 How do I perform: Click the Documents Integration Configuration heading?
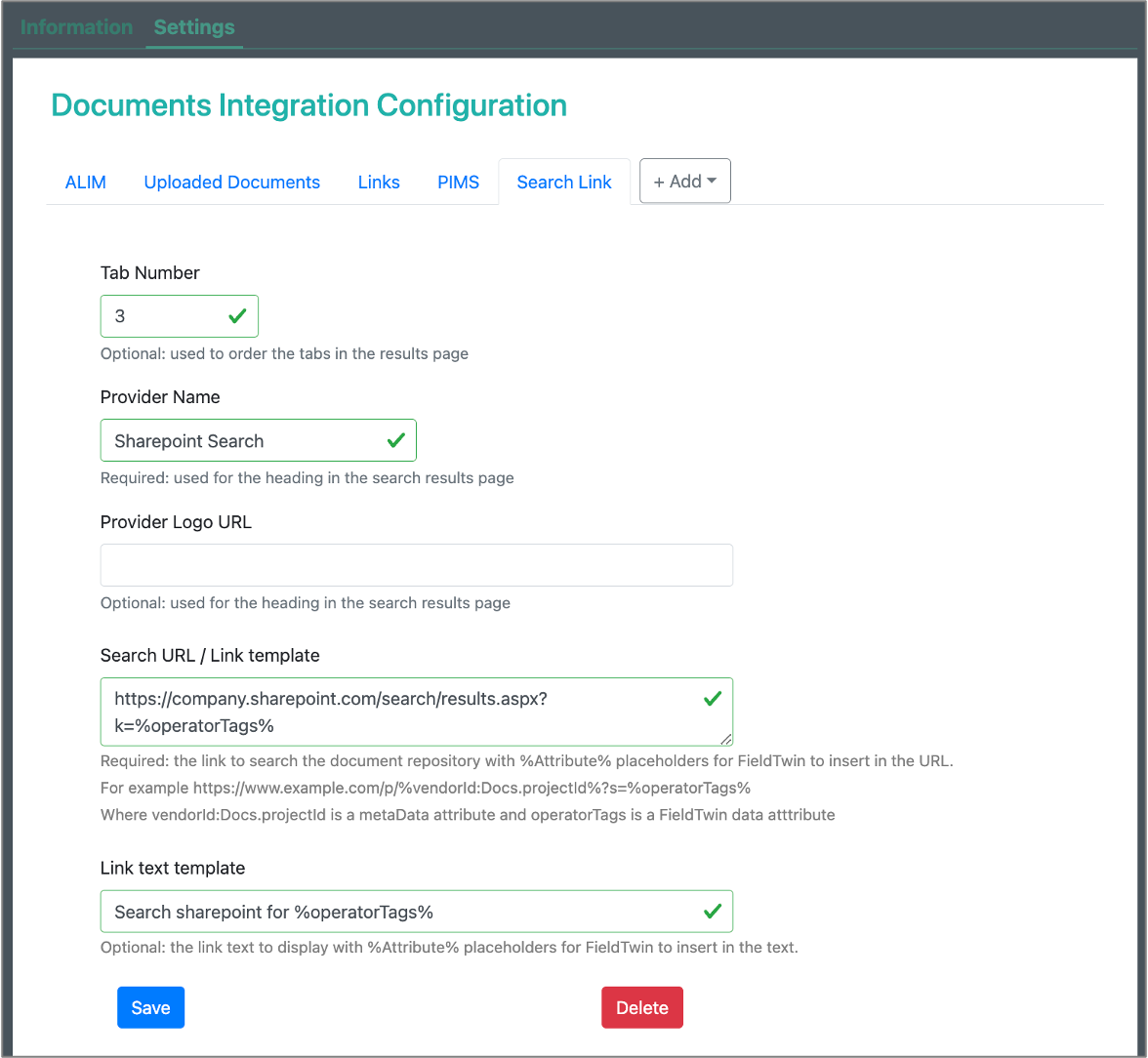pyautogui.click(x=308, y=105)
